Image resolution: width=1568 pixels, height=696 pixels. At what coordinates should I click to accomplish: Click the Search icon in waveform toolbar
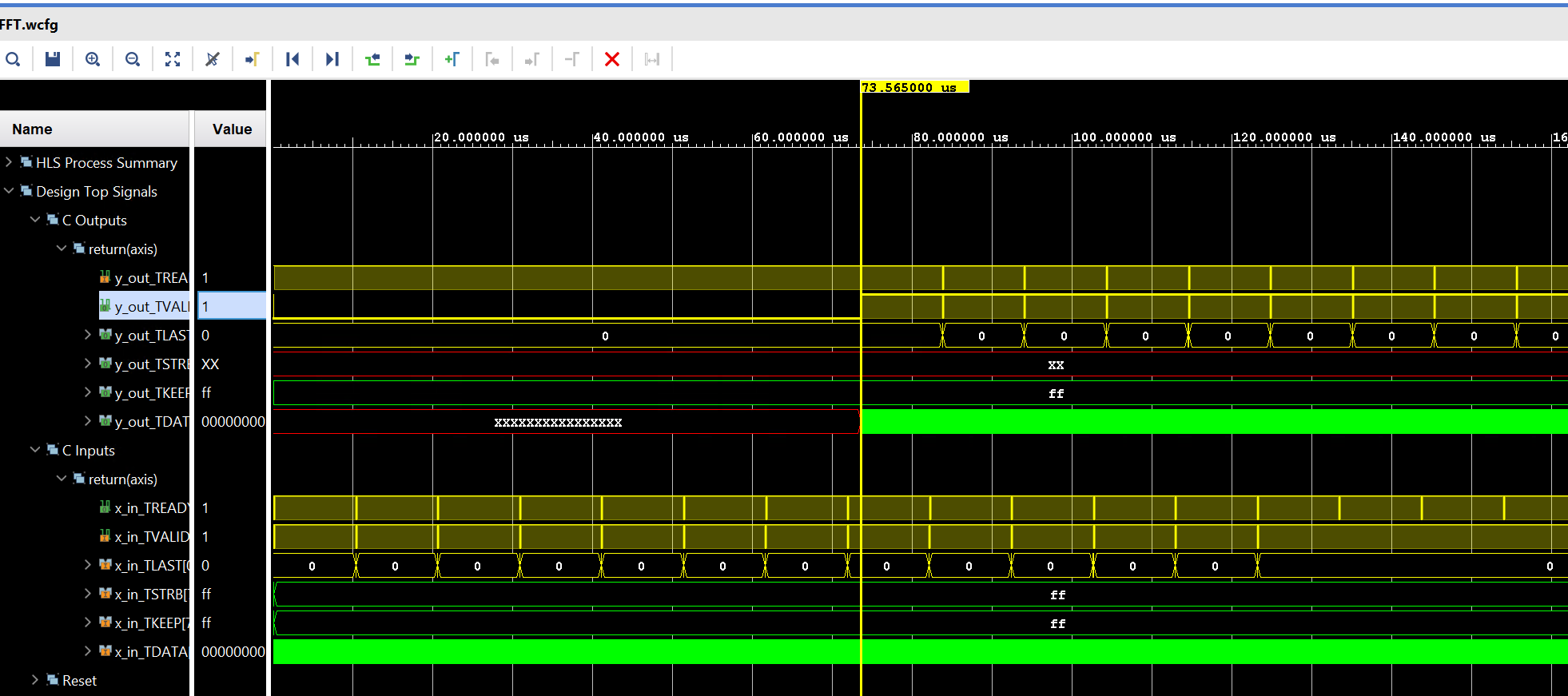tap(13, 59)
